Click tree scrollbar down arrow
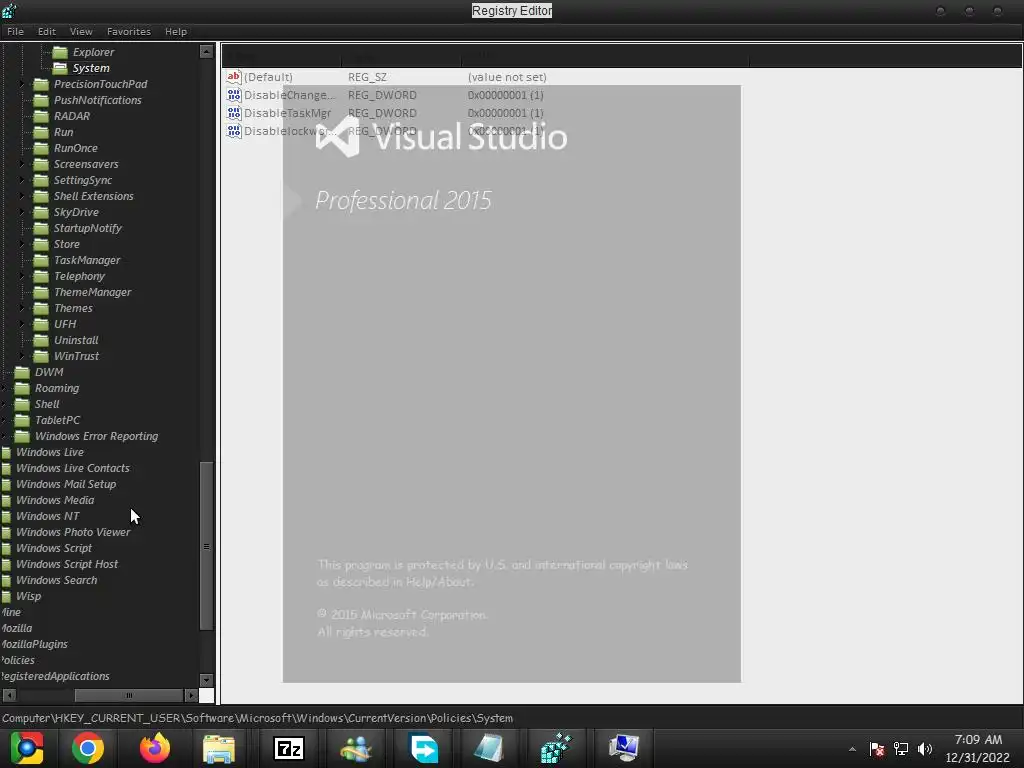Viewport: 1024px width, 768px height. (x=206, y=680)
